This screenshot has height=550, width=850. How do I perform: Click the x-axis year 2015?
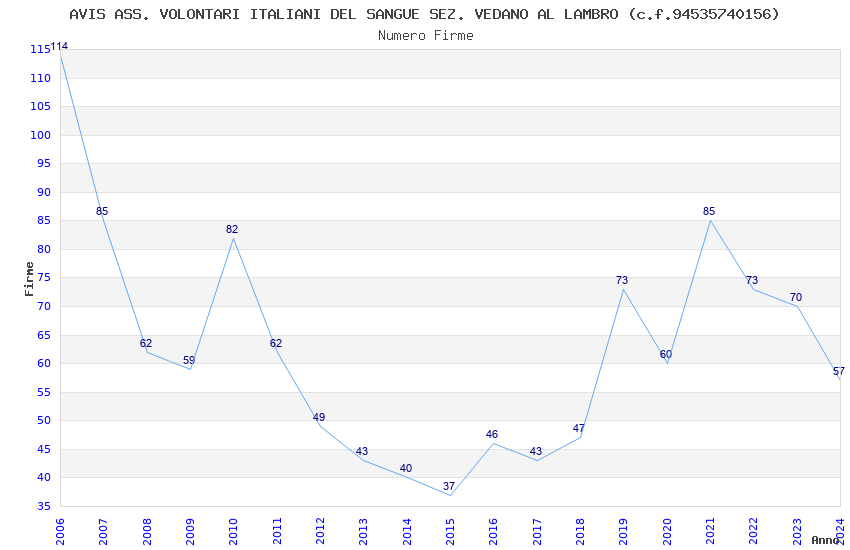click(450, 532)
